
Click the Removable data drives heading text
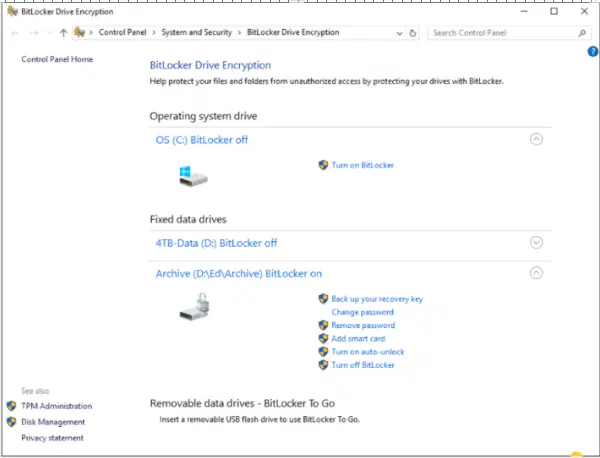(x=242, y=403)
